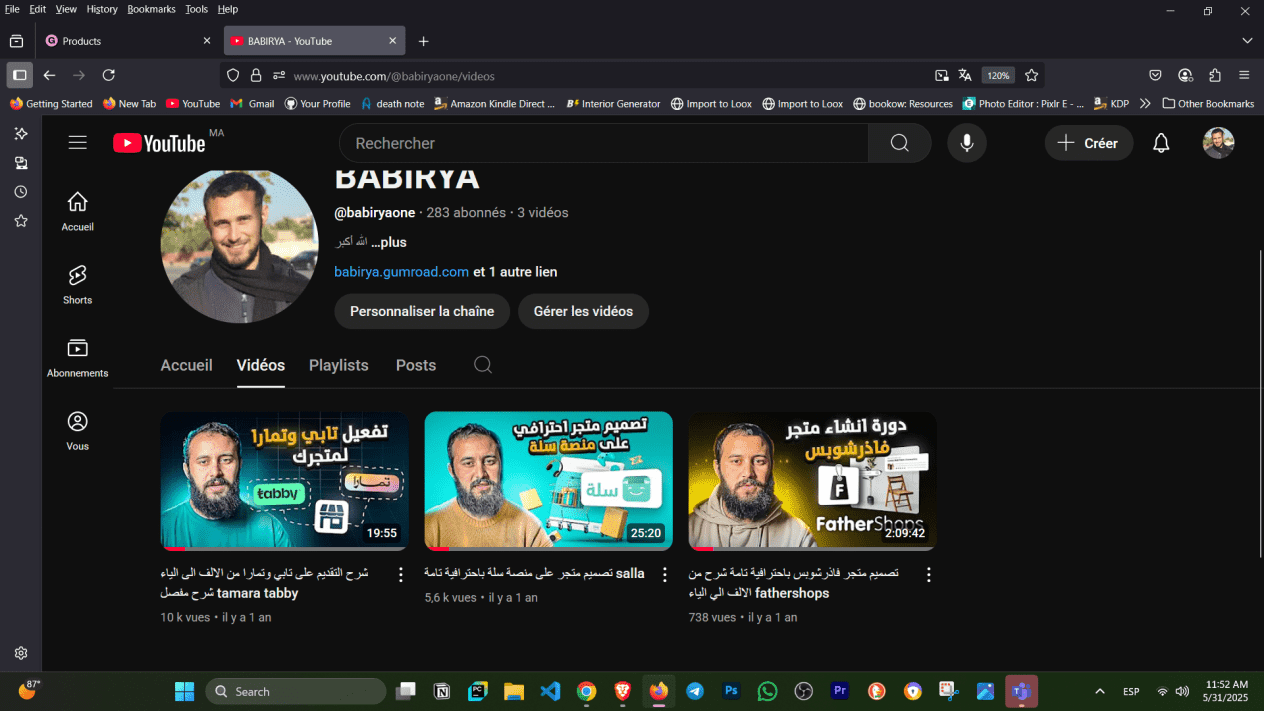Open options menu for salla video
Viewport: 1264px width, 711px height.
coord(665,574)
